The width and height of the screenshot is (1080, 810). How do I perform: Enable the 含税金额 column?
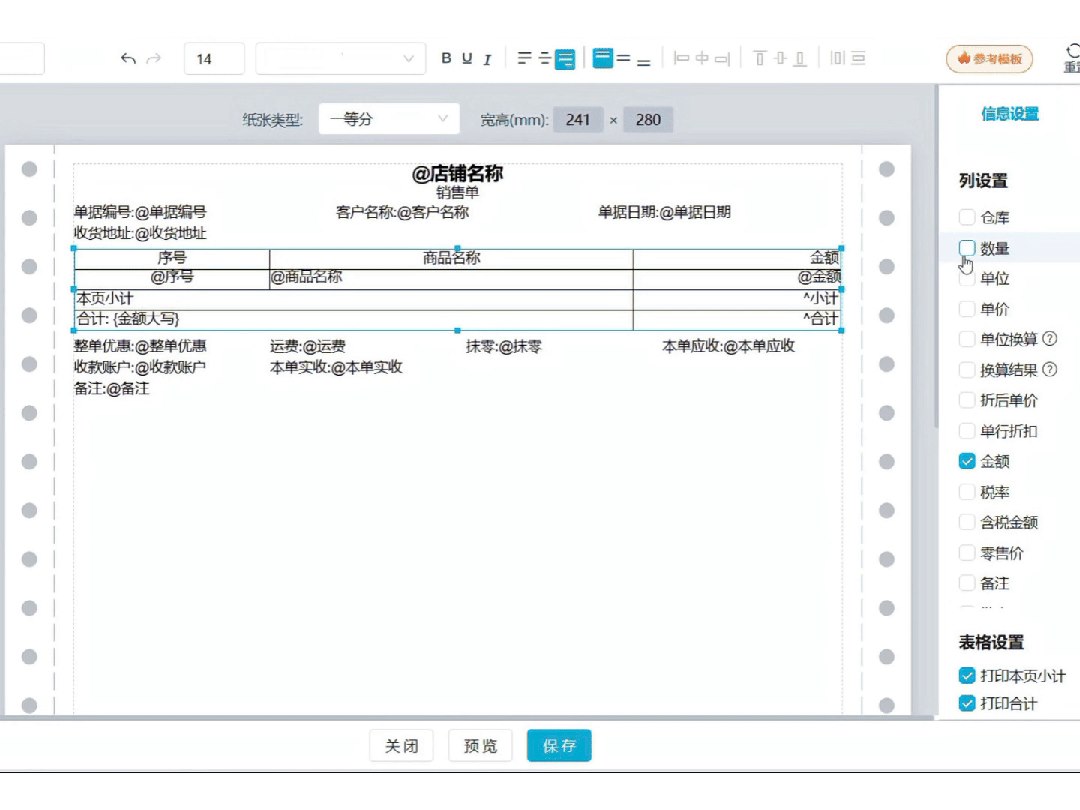click(x=967, y=522)
